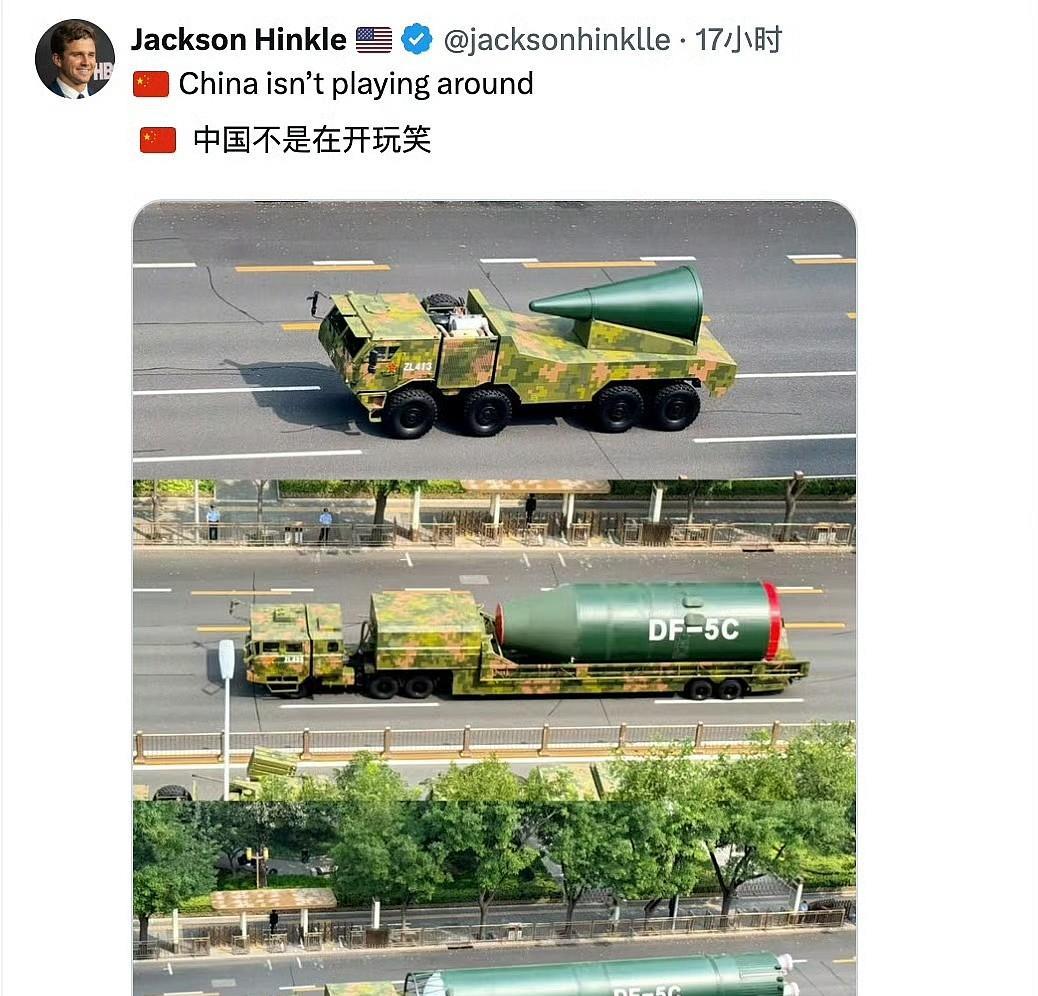This screenshot has width=1038, height=996.
Task: Click the white street lamp in the middle photo
Action: [226, 718]
